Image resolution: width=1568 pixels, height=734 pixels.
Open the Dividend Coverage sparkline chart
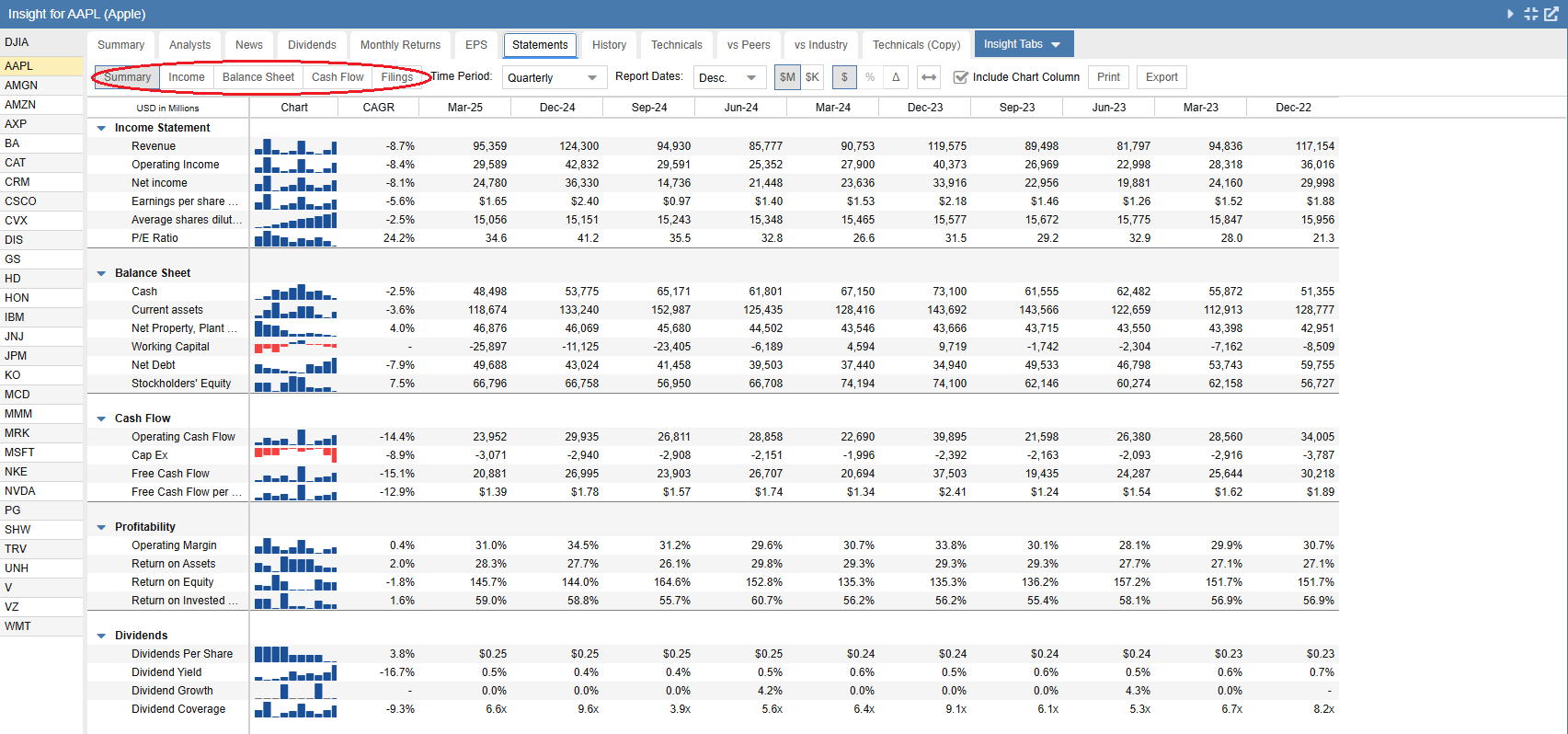(295, 709)
